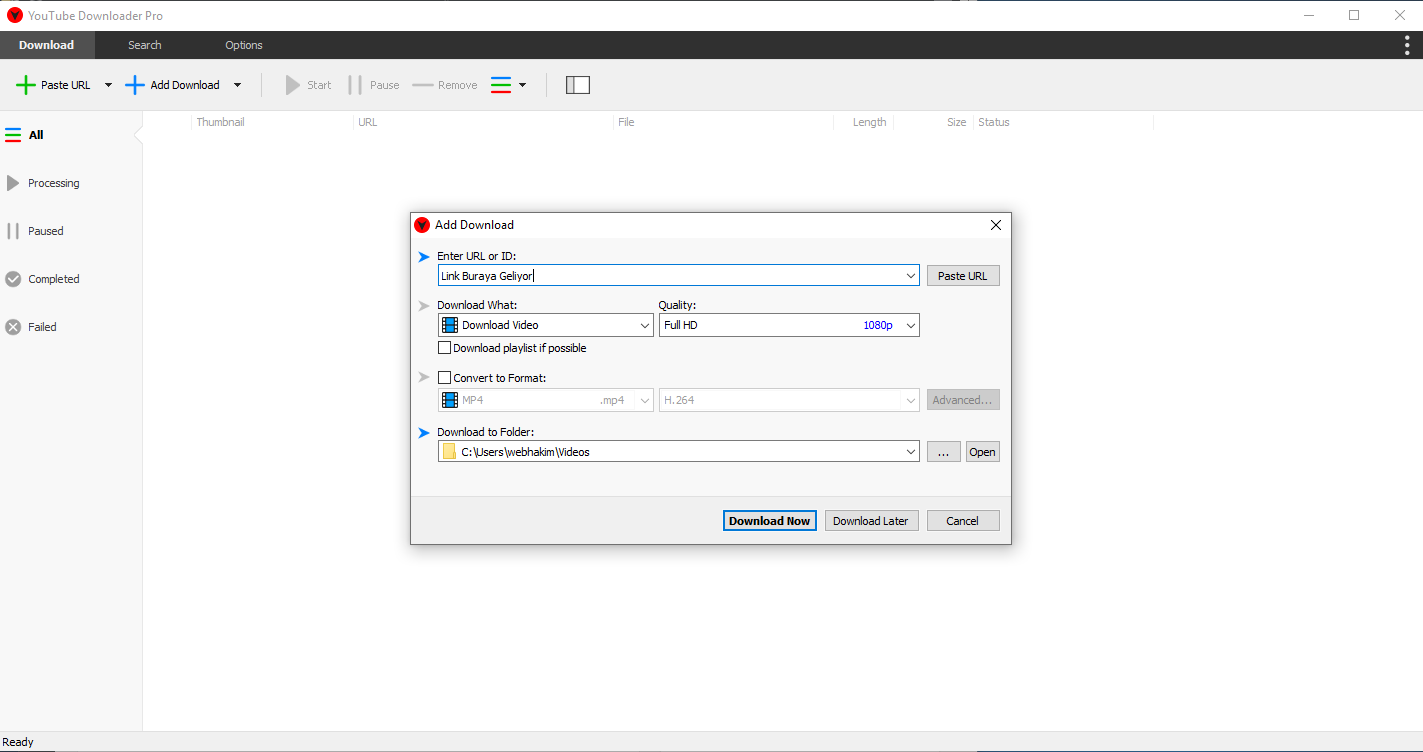Enable Download playlist if possible

click(x=445, y=348)
